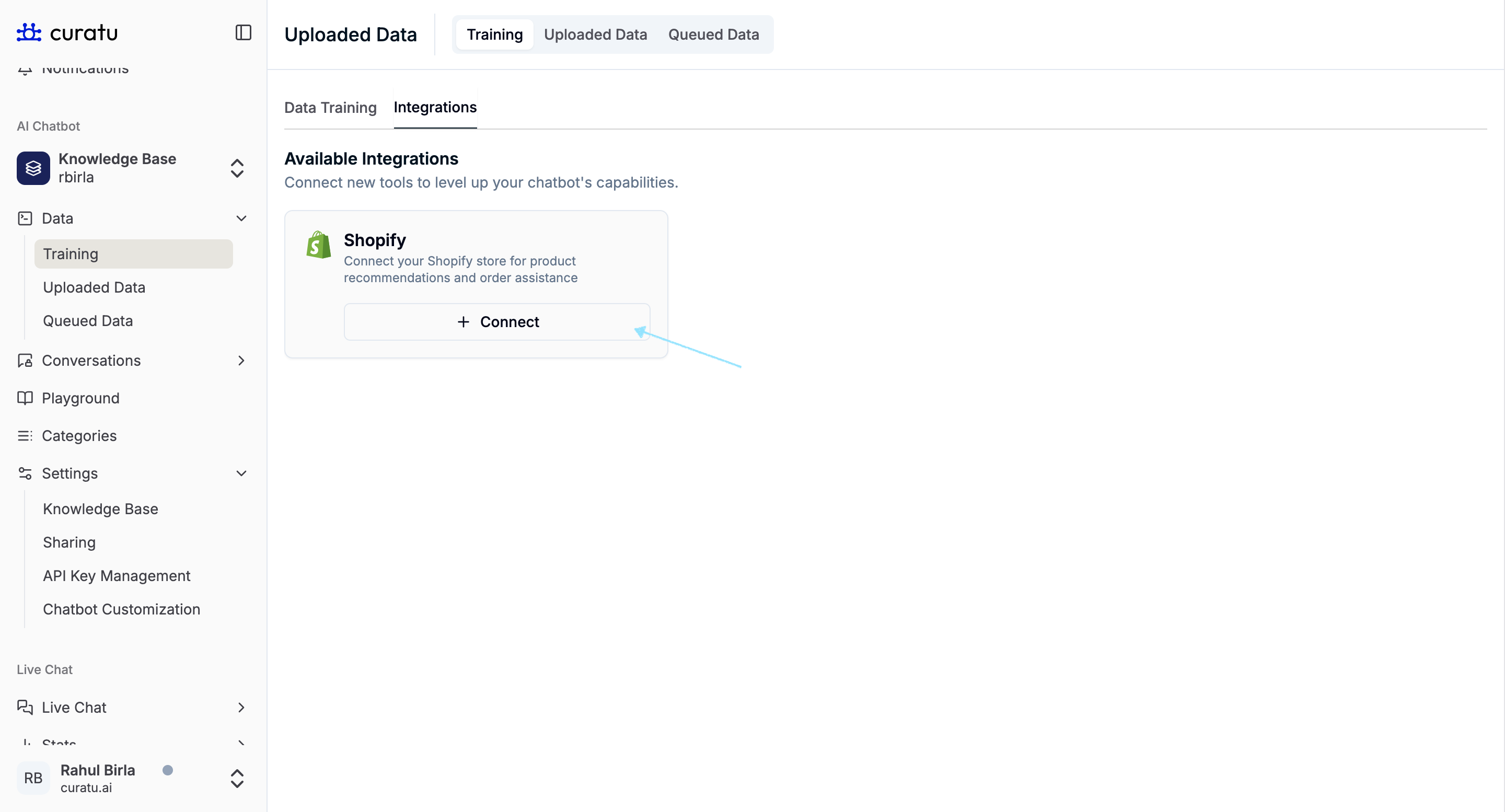This screenshot has width=1505, height=812.
Task: Collapse the Data section chevron
Action: pos(241,218)
